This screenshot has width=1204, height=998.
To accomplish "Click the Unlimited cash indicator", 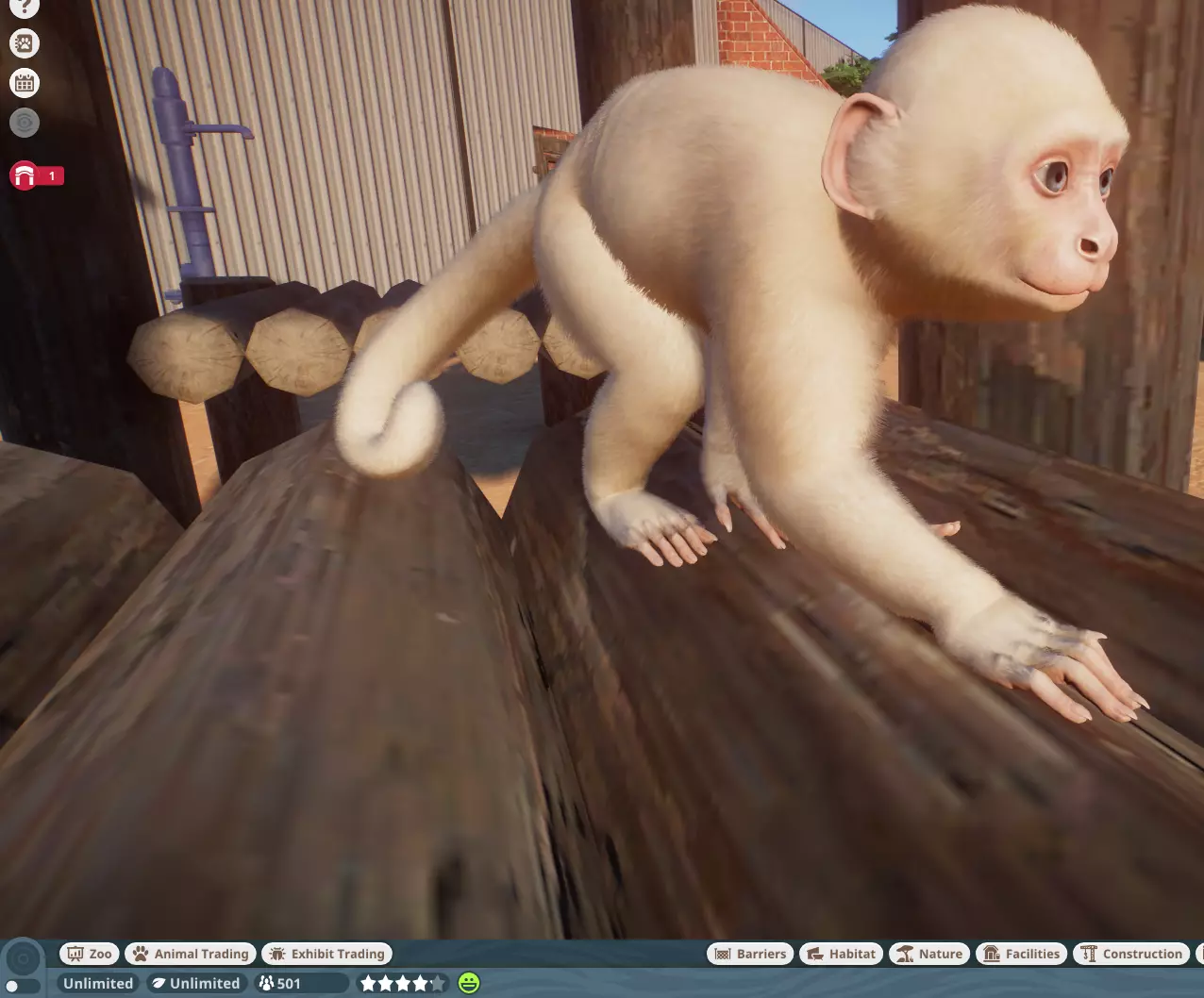I will click(x=98, y=983).
